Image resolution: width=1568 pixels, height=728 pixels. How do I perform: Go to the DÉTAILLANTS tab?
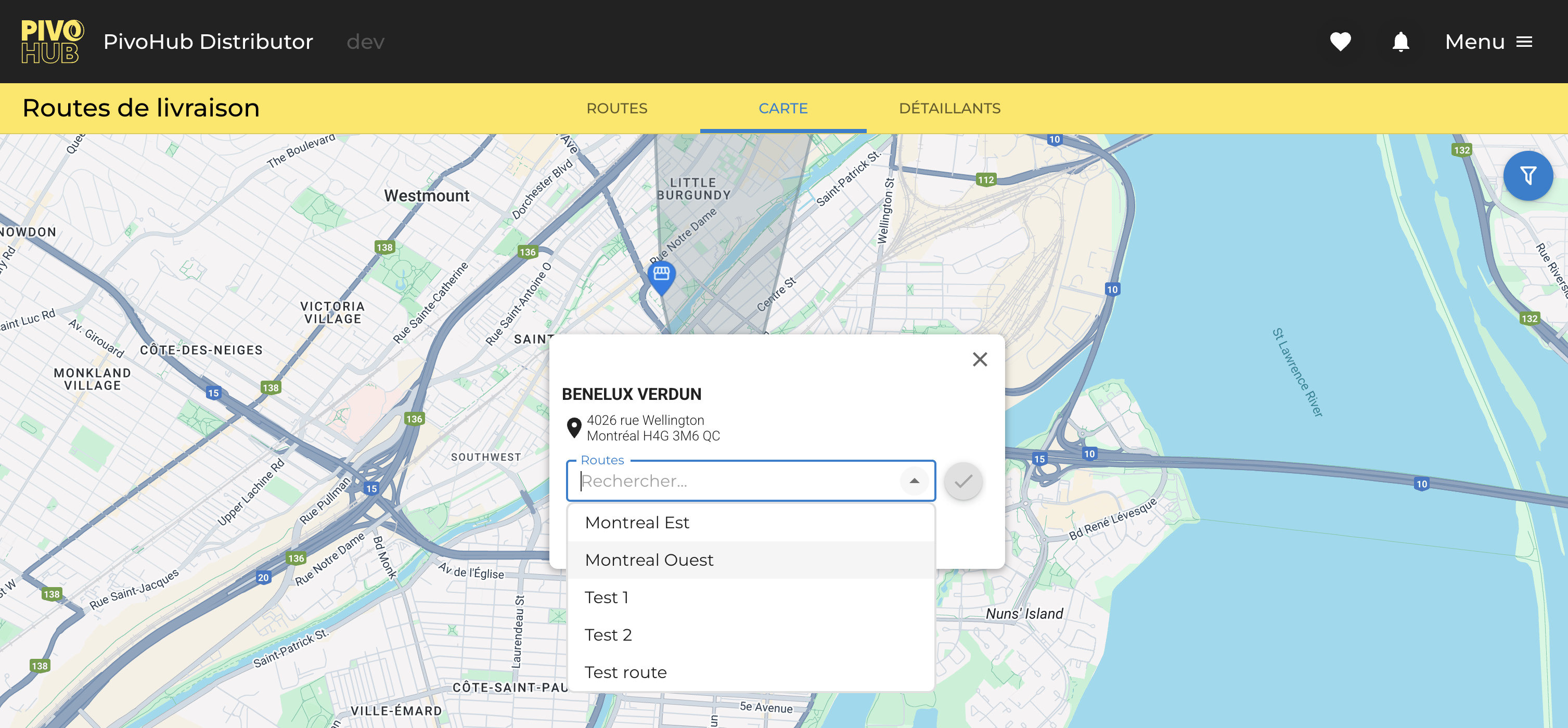[949, 108]
